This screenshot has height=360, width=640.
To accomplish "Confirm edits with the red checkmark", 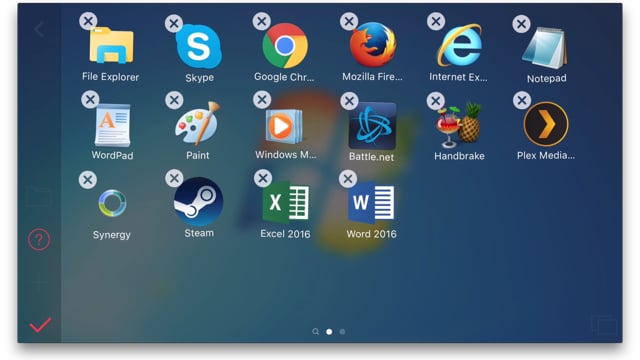I will click(40, 325).
